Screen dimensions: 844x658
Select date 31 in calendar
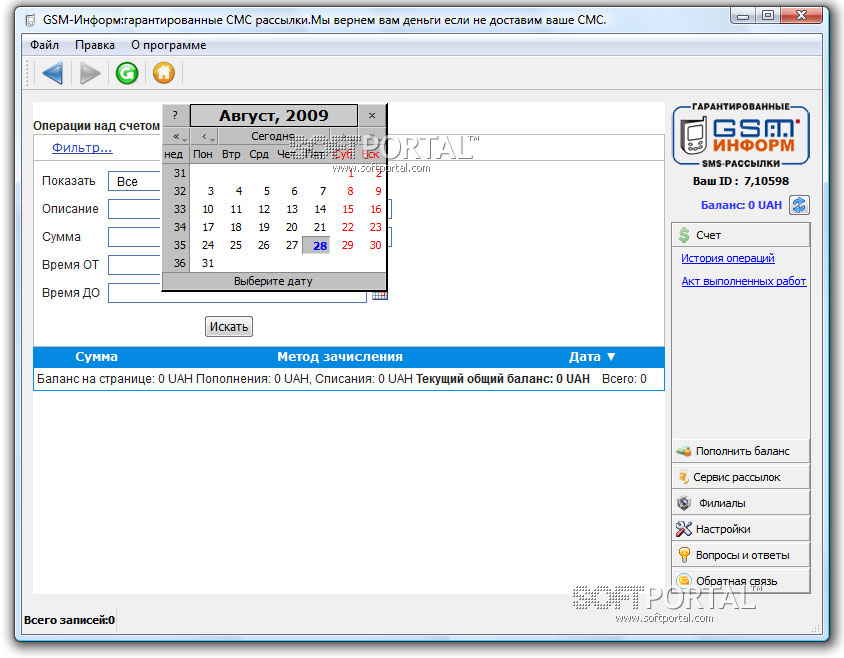tap(208, 263)
